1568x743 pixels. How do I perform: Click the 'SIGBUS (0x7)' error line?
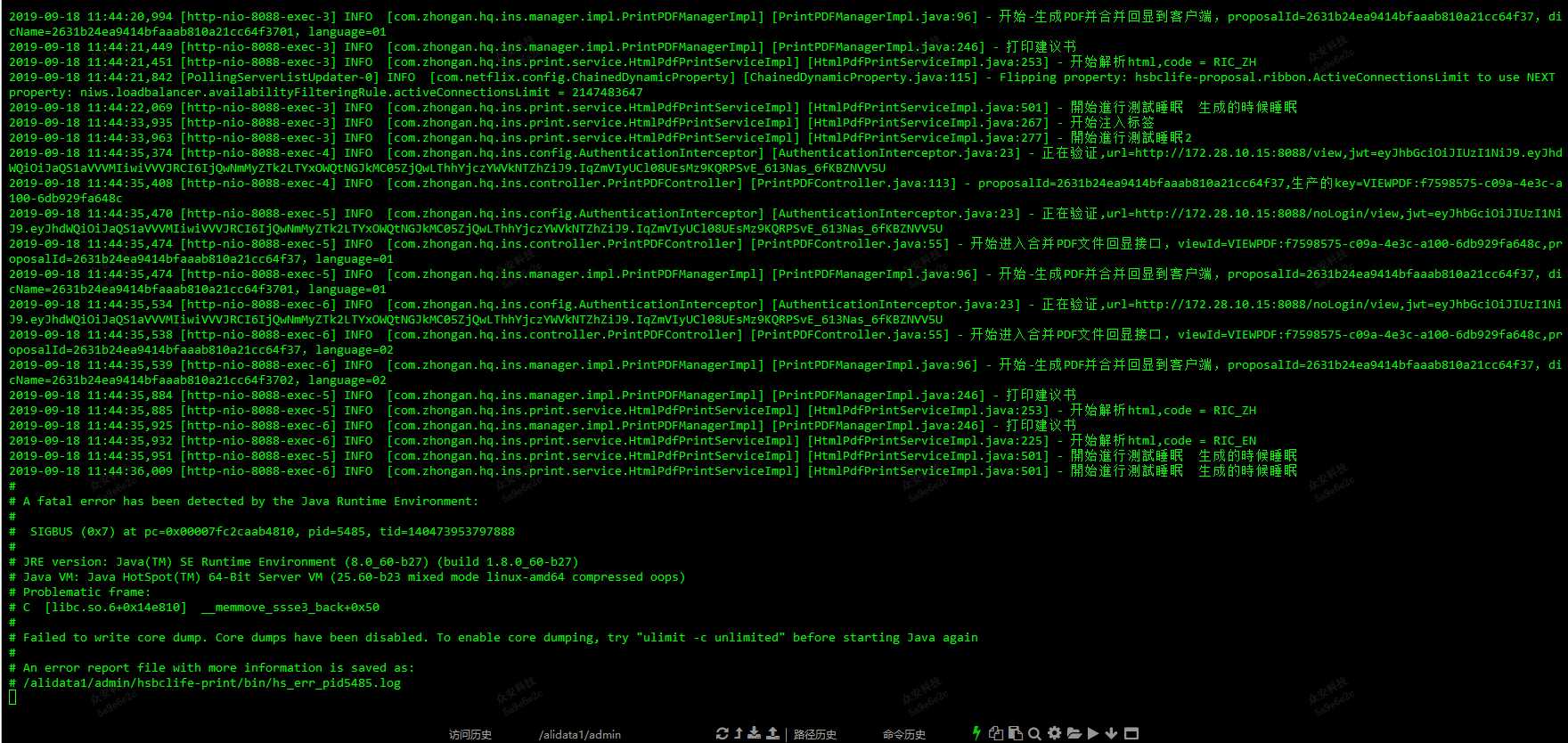pos(262,532)
